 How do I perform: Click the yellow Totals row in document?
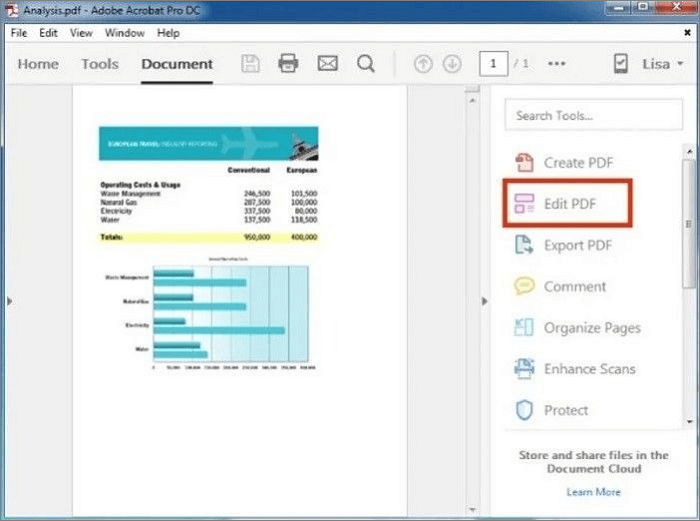click(x=208, y=237)
